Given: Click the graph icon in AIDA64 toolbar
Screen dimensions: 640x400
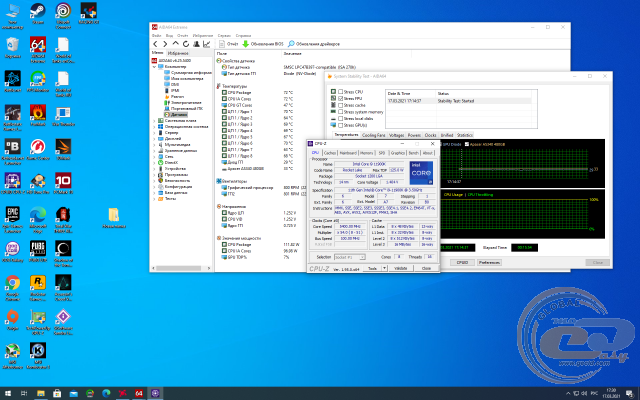Looking at the screenshot, I should coord(207,44).
